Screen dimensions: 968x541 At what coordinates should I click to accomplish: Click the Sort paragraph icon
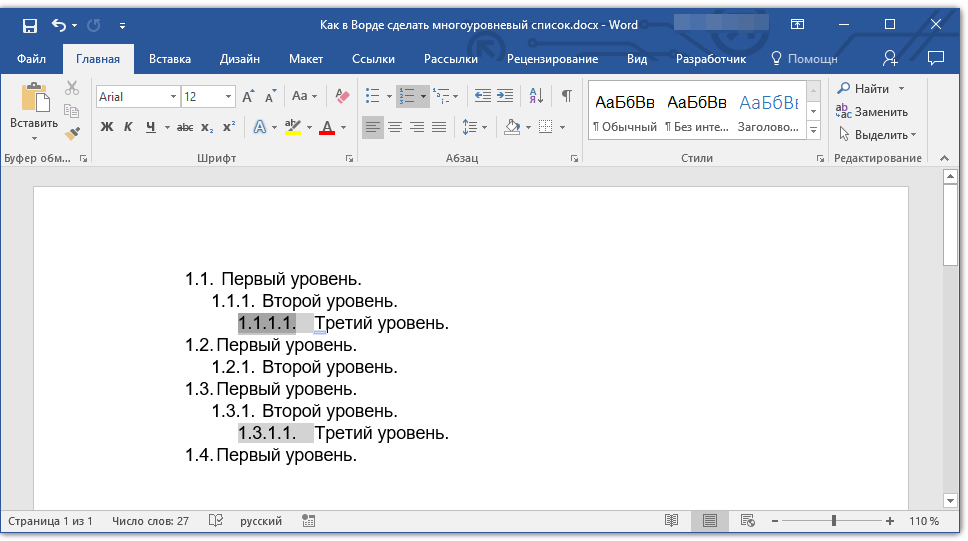coord(536,96)
